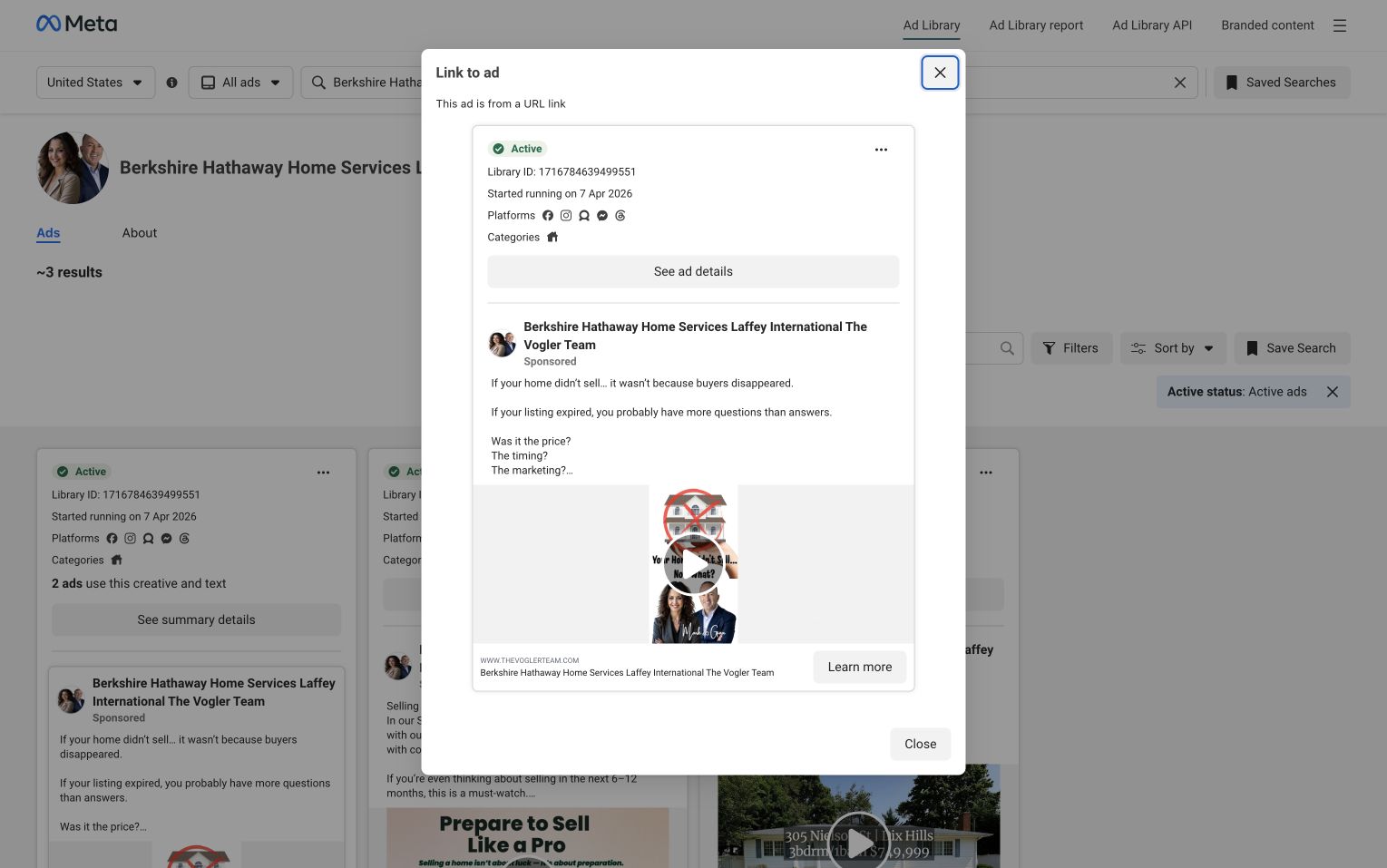Open the Filters button
The height and width of the screenshot is (868, 1387).
1071,348
